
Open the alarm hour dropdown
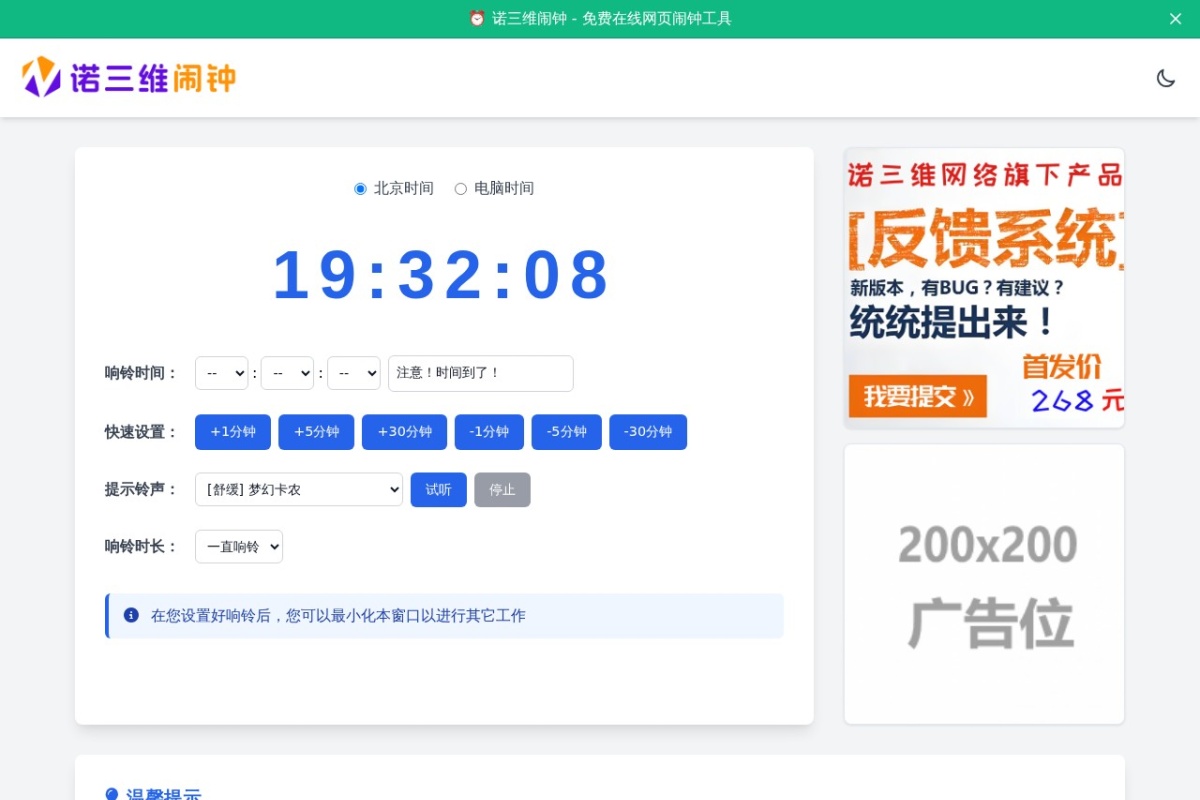click(221, 373)
